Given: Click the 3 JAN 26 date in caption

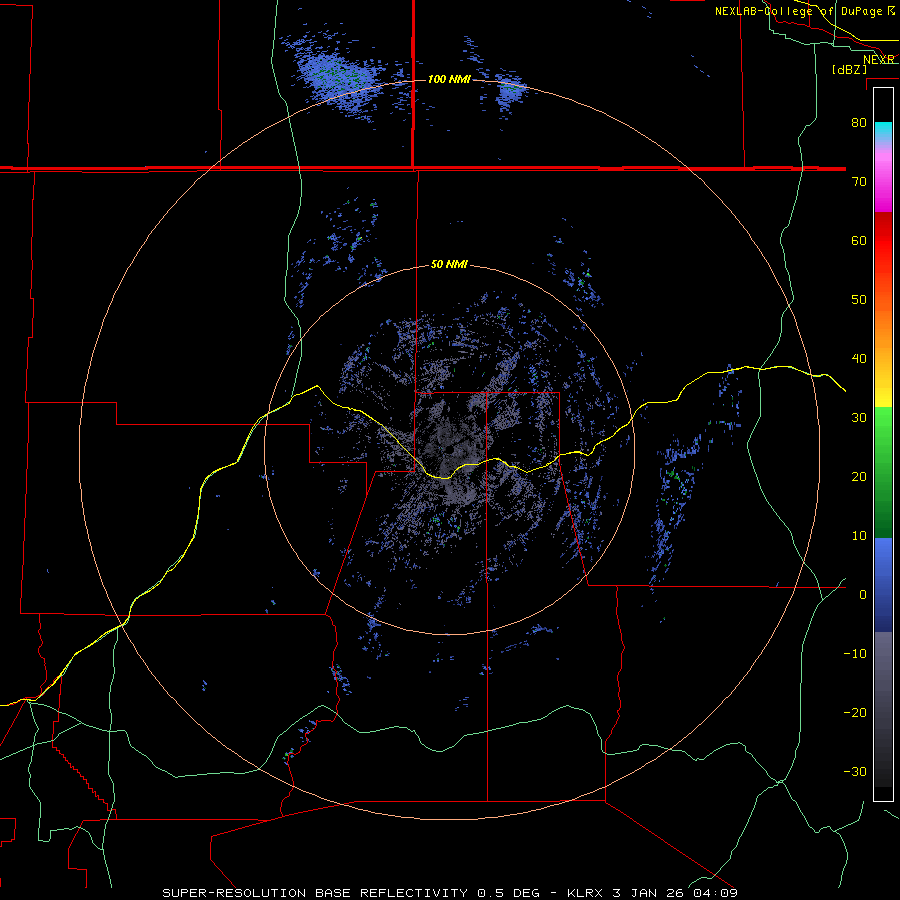Looking at the screenshot, I should (x=651, y=893).
